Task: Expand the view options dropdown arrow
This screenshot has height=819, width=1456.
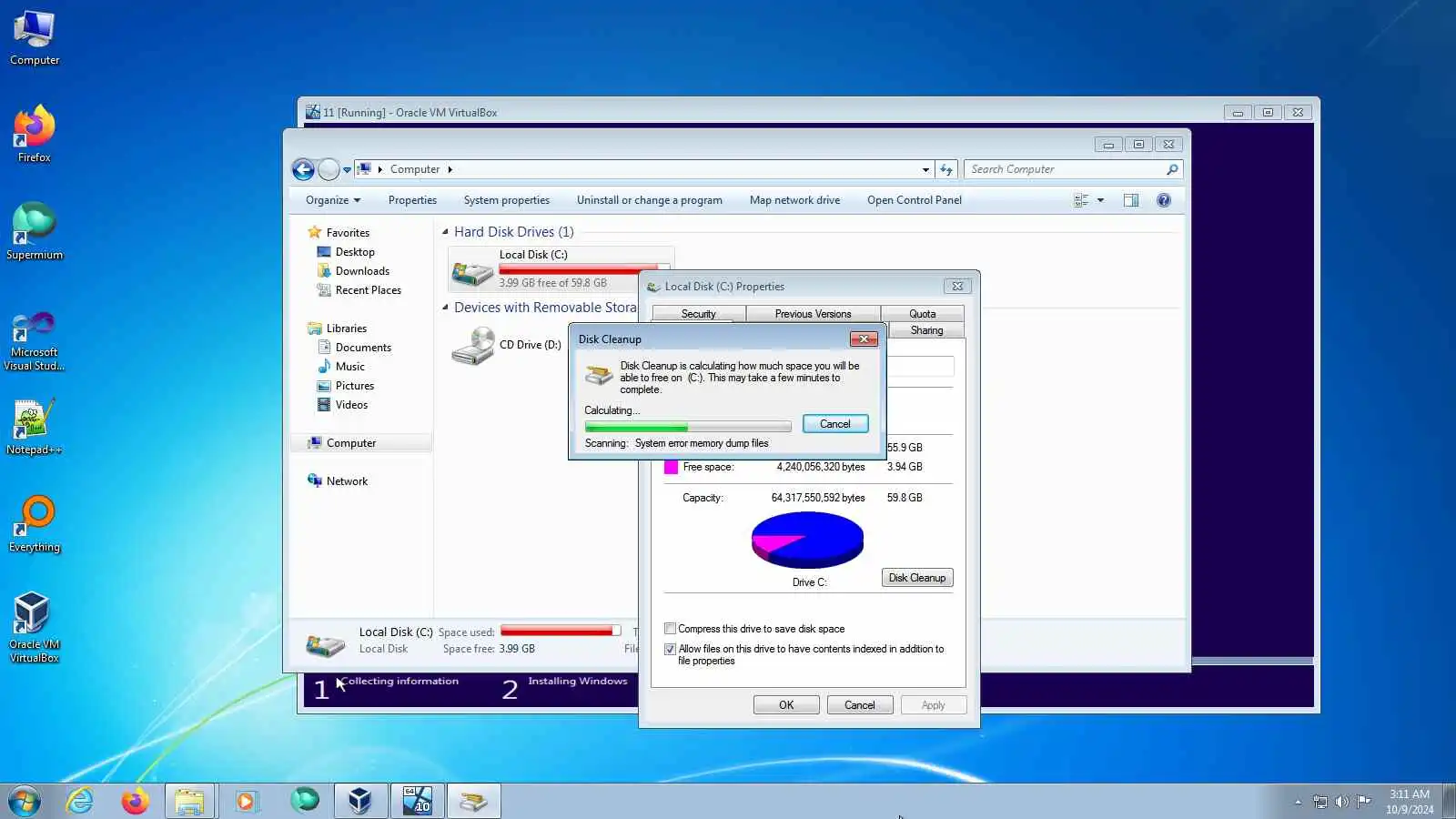Action: tap(1100, 200)
